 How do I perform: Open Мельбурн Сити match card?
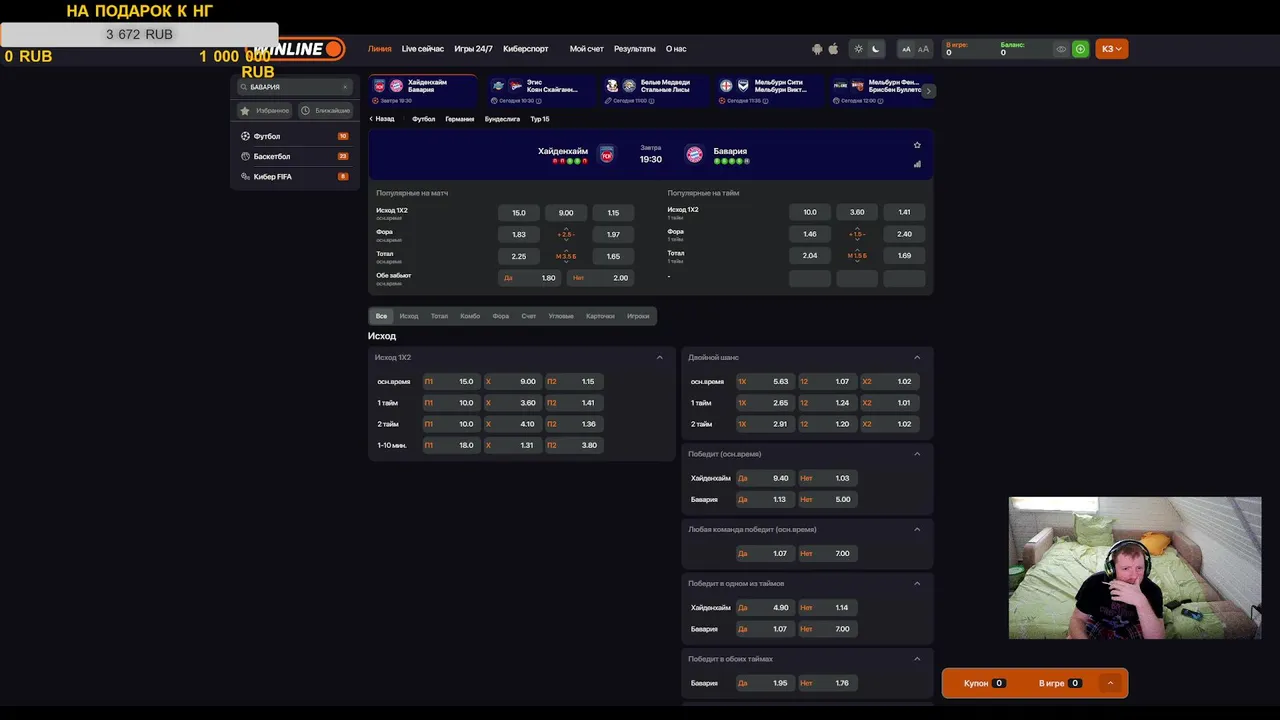[771, 90]
